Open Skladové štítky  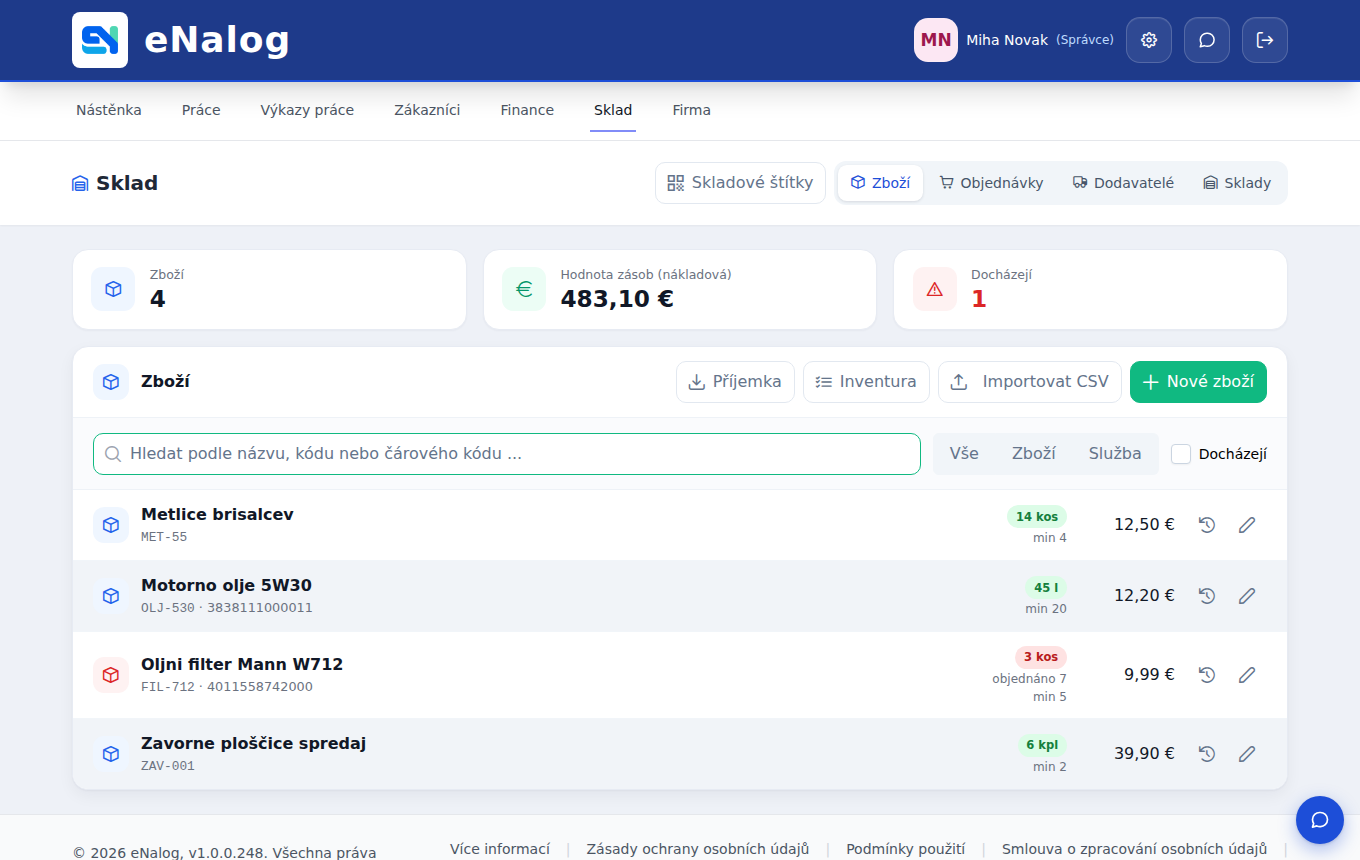pyautogui.click(x=740, y=183)
